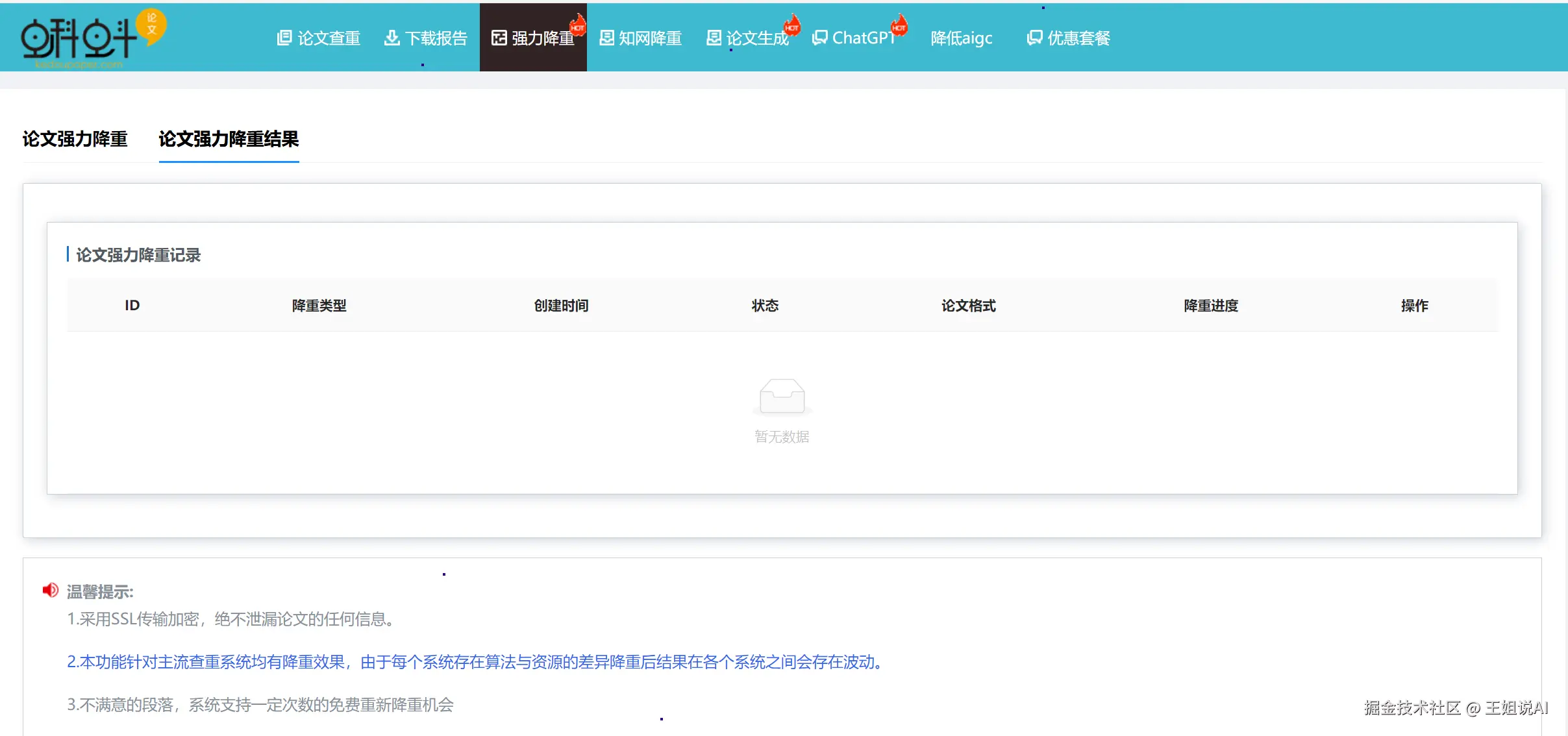
Task: Switch to the 论文强力降重 tab
Action: [x=75, y=139]
